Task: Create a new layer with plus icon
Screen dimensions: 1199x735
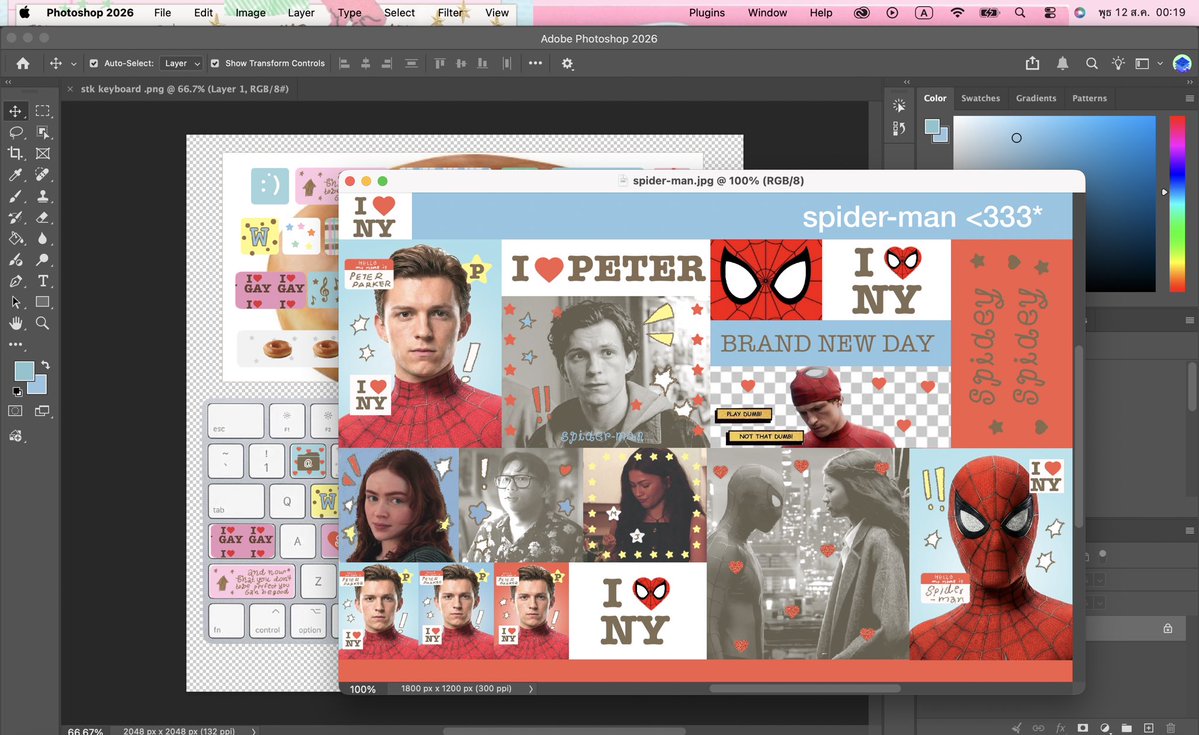Action: click(x=1149, y=728)
